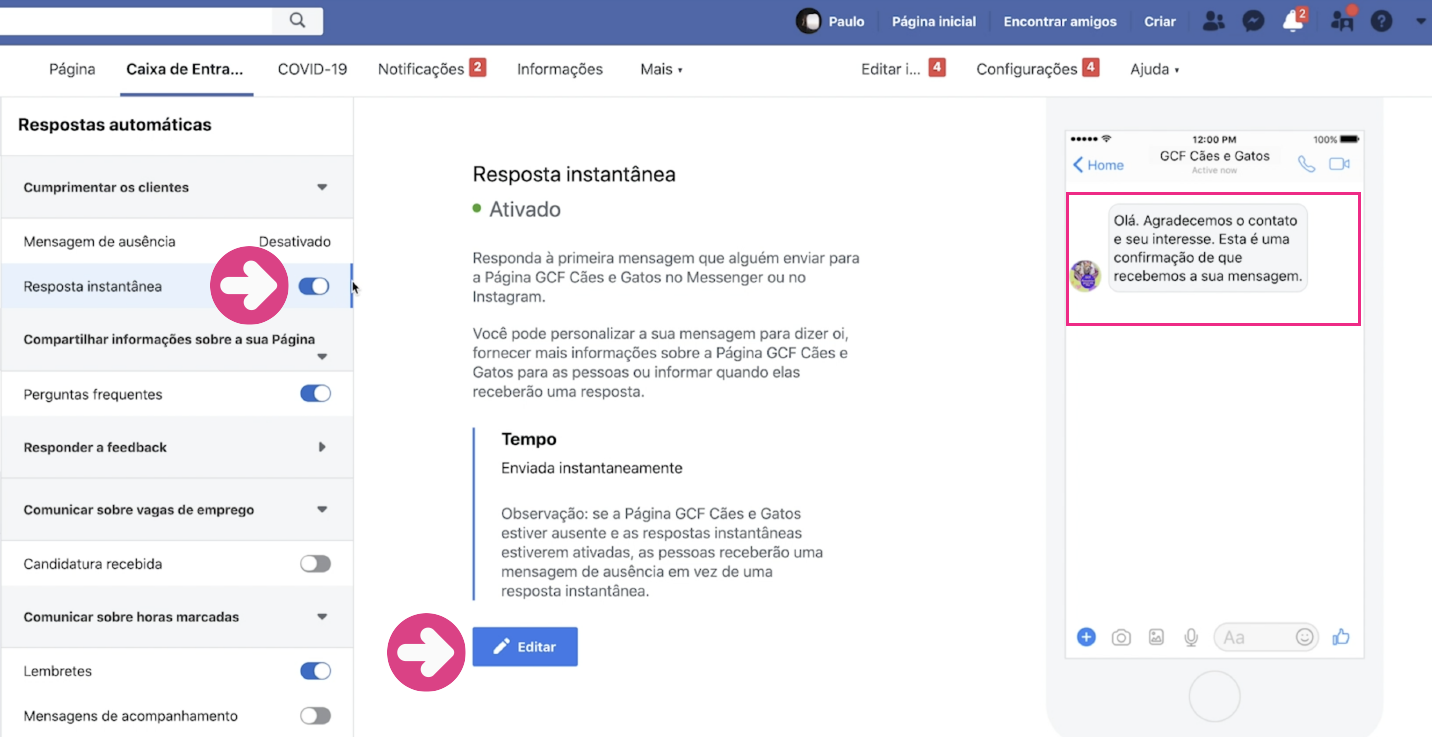1432x737 pixels.
Task: Tap the camera icon in message bar
Action: (1121, 637)
